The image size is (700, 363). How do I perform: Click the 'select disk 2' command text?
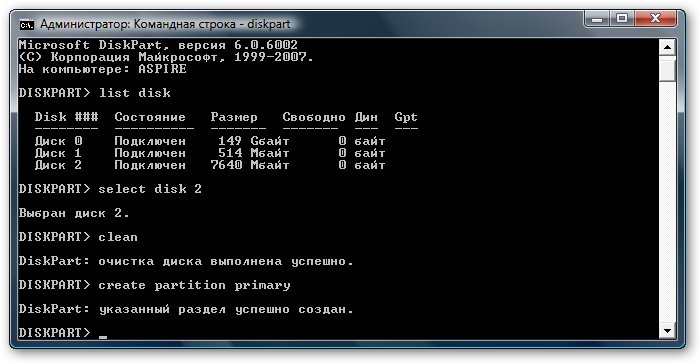click(x=150, y=189)
